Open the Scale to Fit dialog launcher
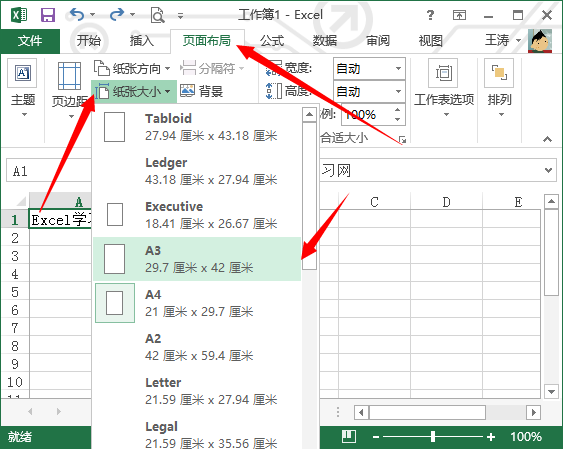The image size is (563, 449). pyautogui.click(x=403, y=139)
